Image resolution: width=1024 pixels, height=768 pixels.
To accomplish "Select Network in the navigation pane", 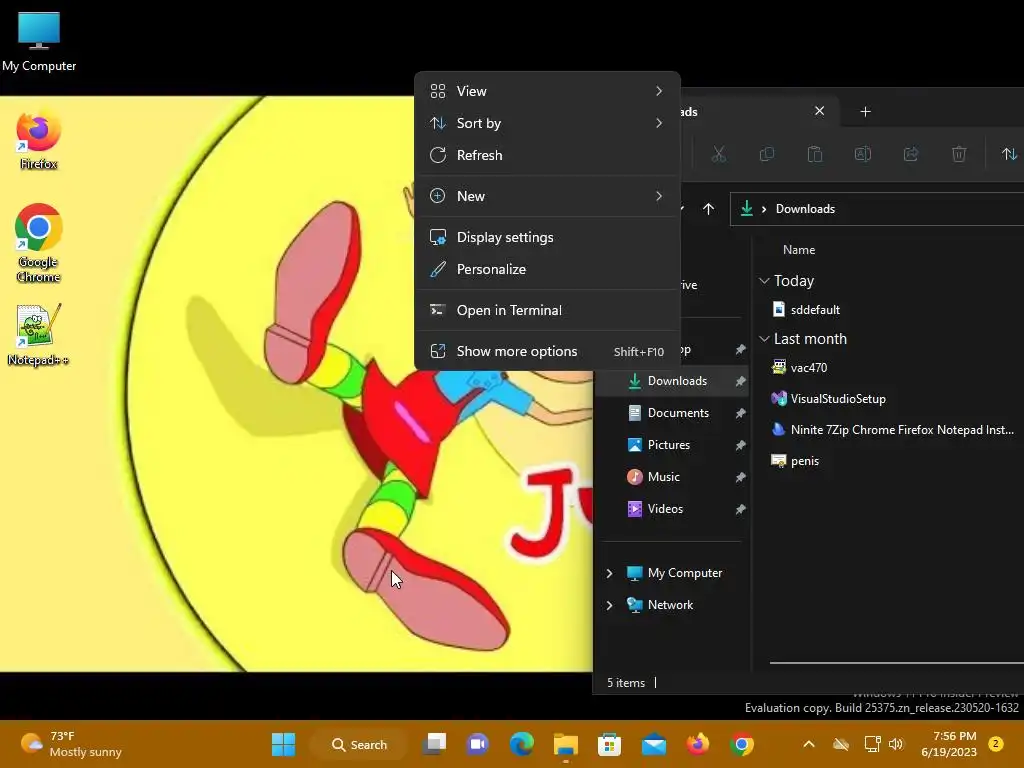I will 672,605.
